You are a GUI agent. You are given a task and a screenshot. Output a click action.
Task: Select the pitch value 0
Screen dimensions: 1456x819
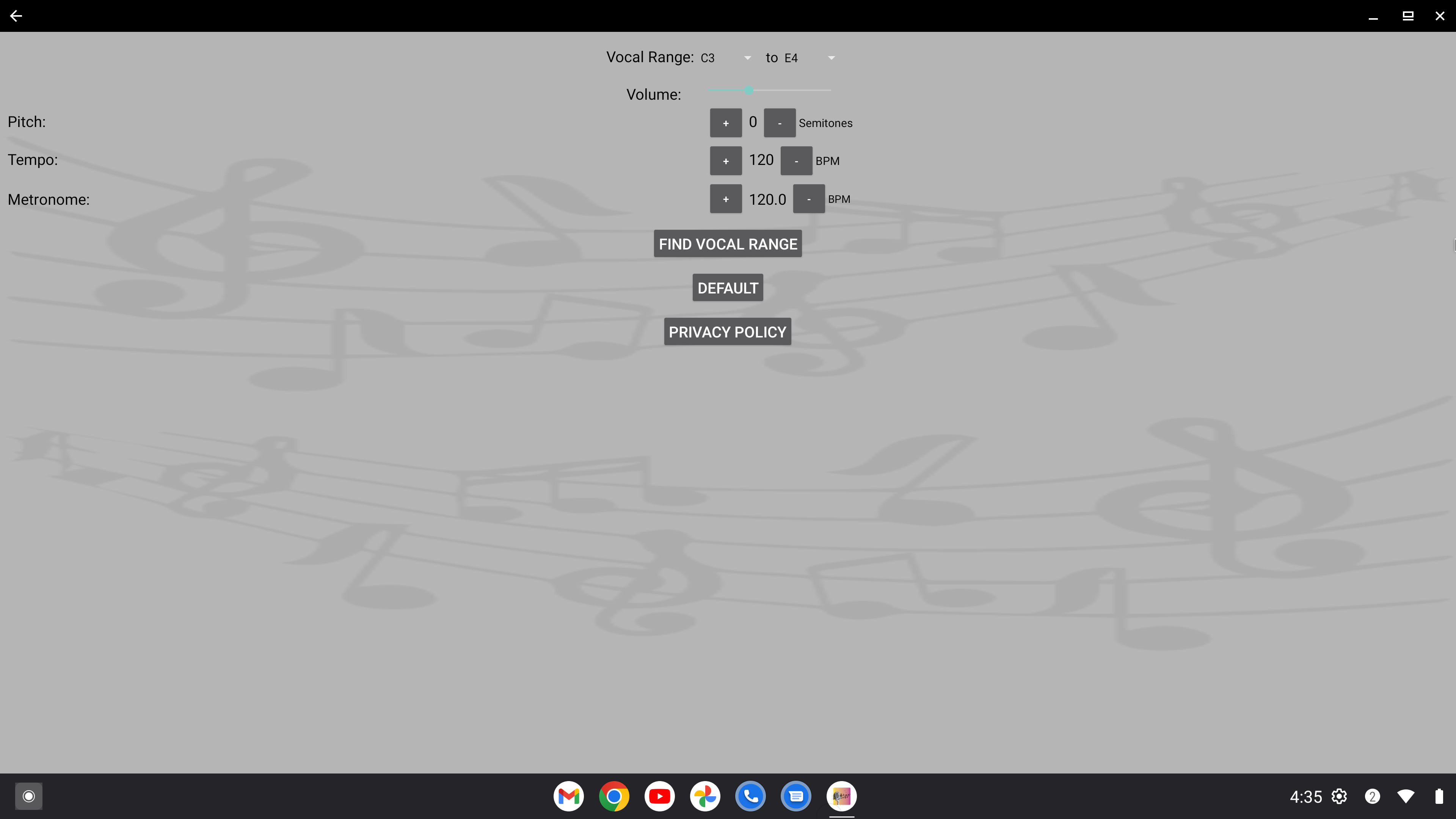pos(753,122)
